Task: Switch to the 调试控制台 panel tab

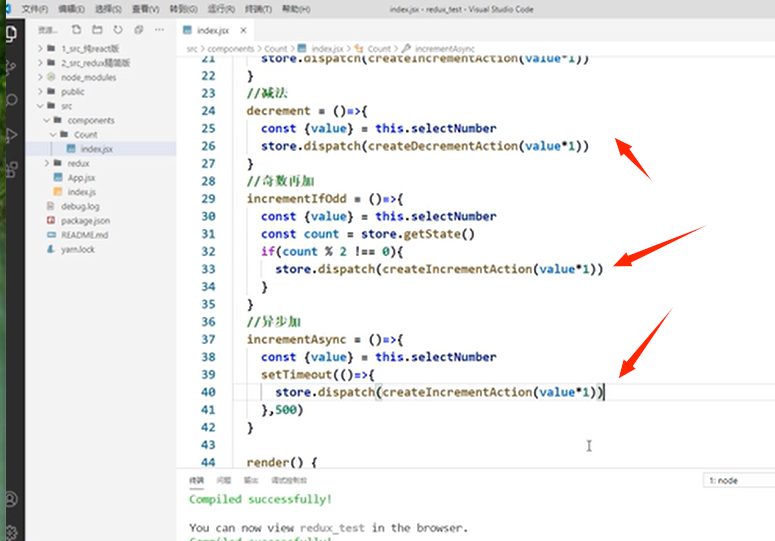Action: pos(289,480)
